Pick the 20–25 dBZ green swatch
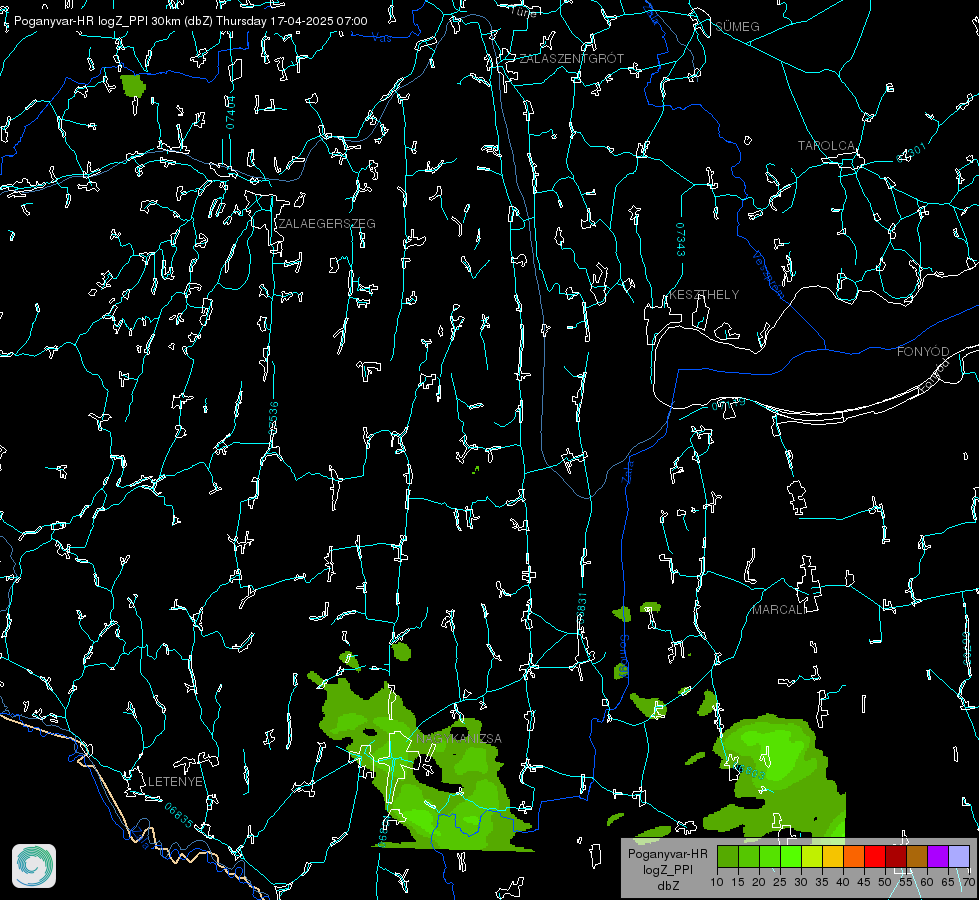The image size is (979, 900). coord(770,856)
